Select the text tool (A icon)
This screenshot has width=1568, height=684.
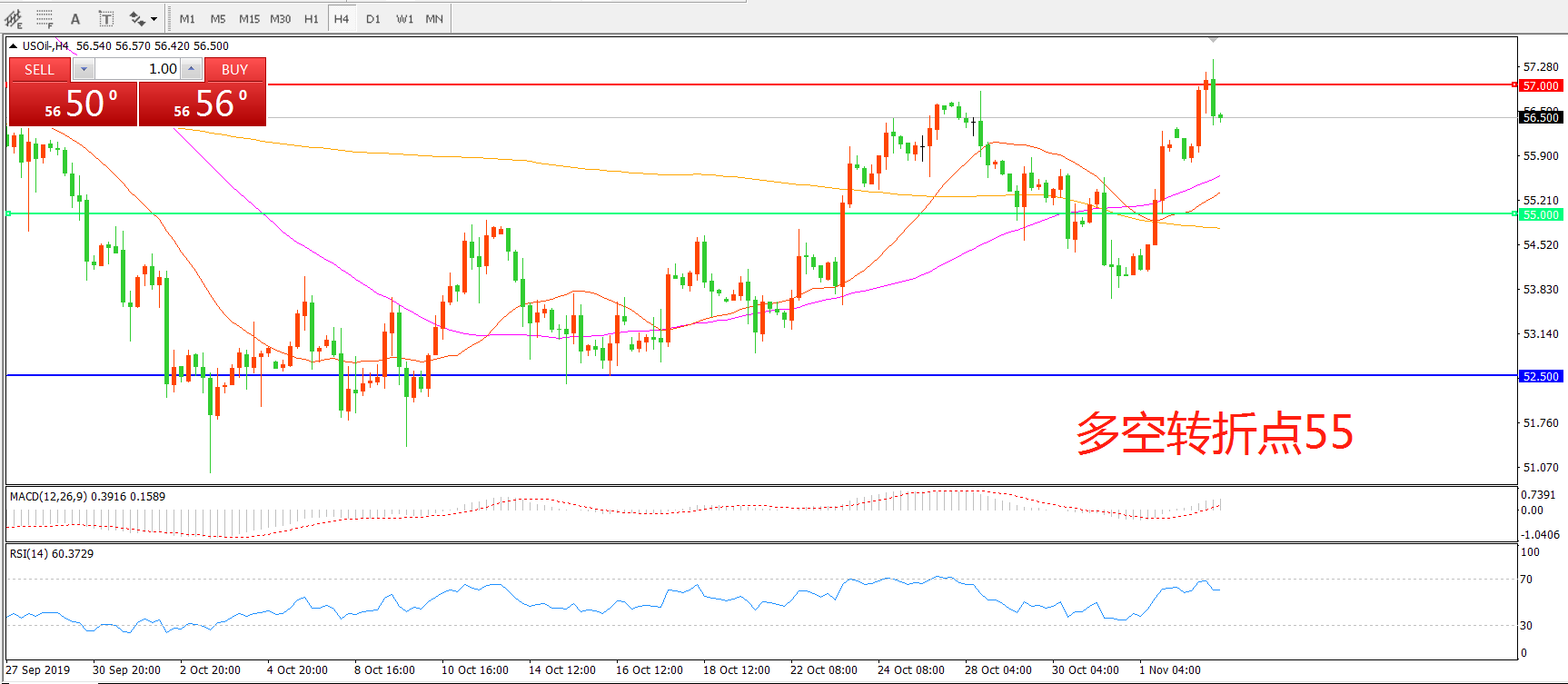point(75,18)
